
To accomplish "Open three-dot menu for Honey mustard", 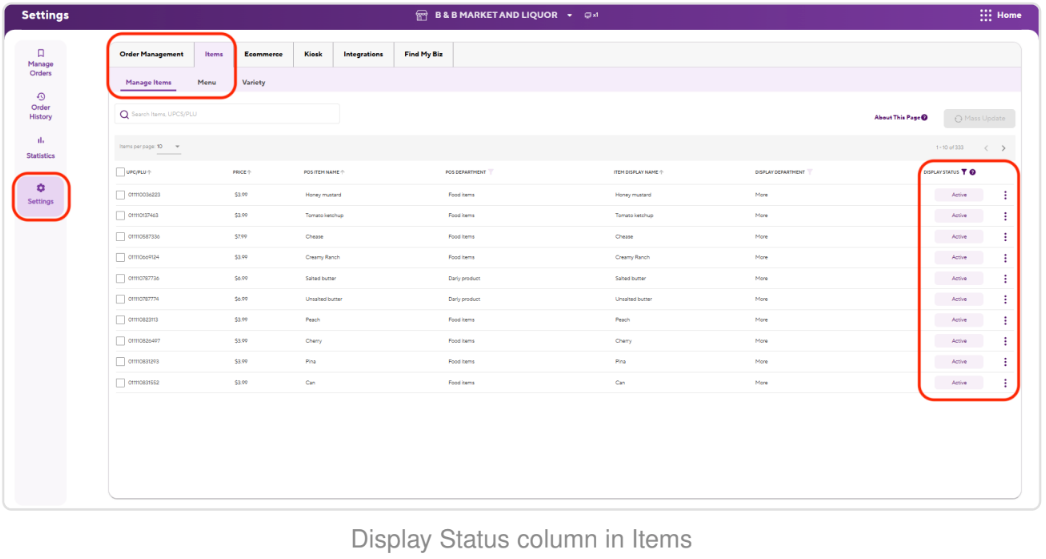I will (x=1005, y=195).
